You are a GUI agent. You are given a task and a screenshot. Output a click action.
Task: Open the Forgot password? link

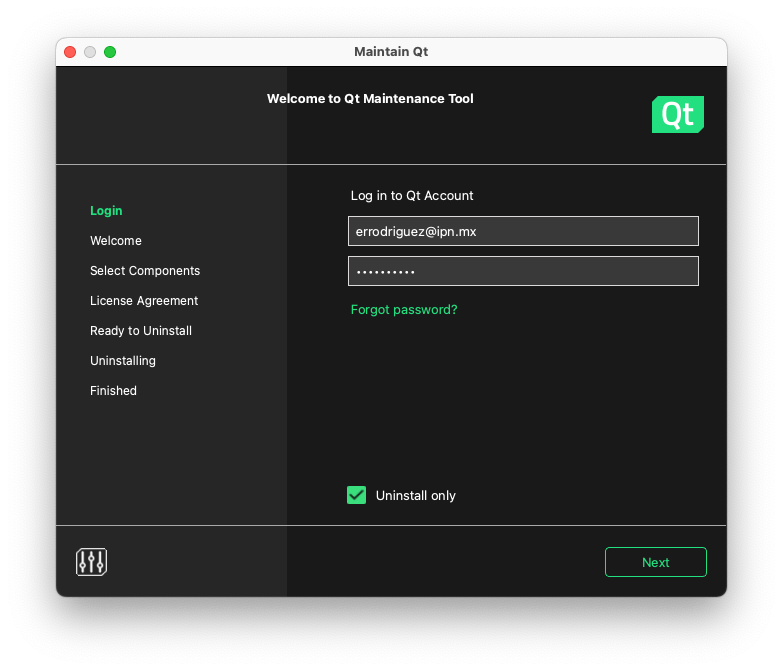[x=404, y=310]
